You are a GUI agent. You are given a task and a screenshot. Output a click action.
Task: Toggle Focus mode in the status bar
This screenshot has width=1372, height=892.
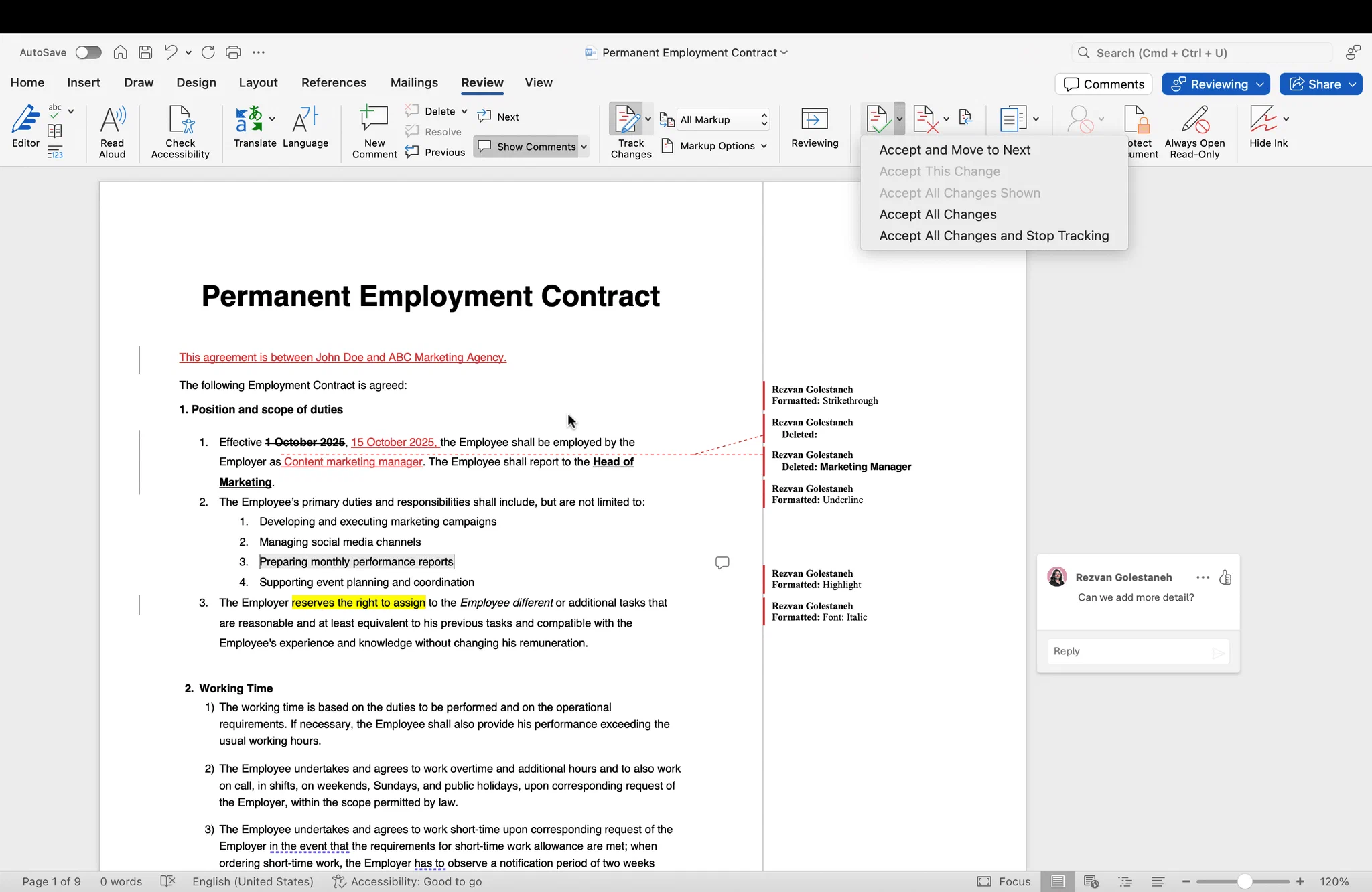tap(1004, 881)
